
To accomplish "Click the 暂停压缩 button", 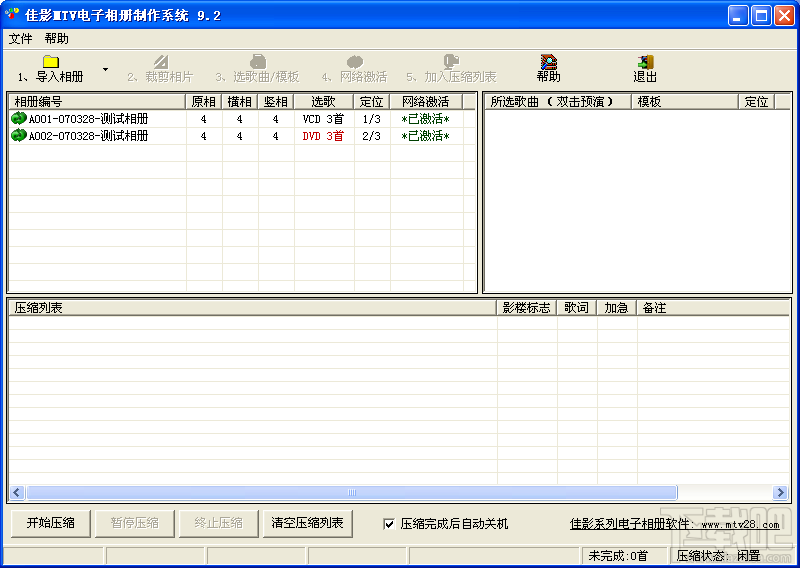I will 135,523.
